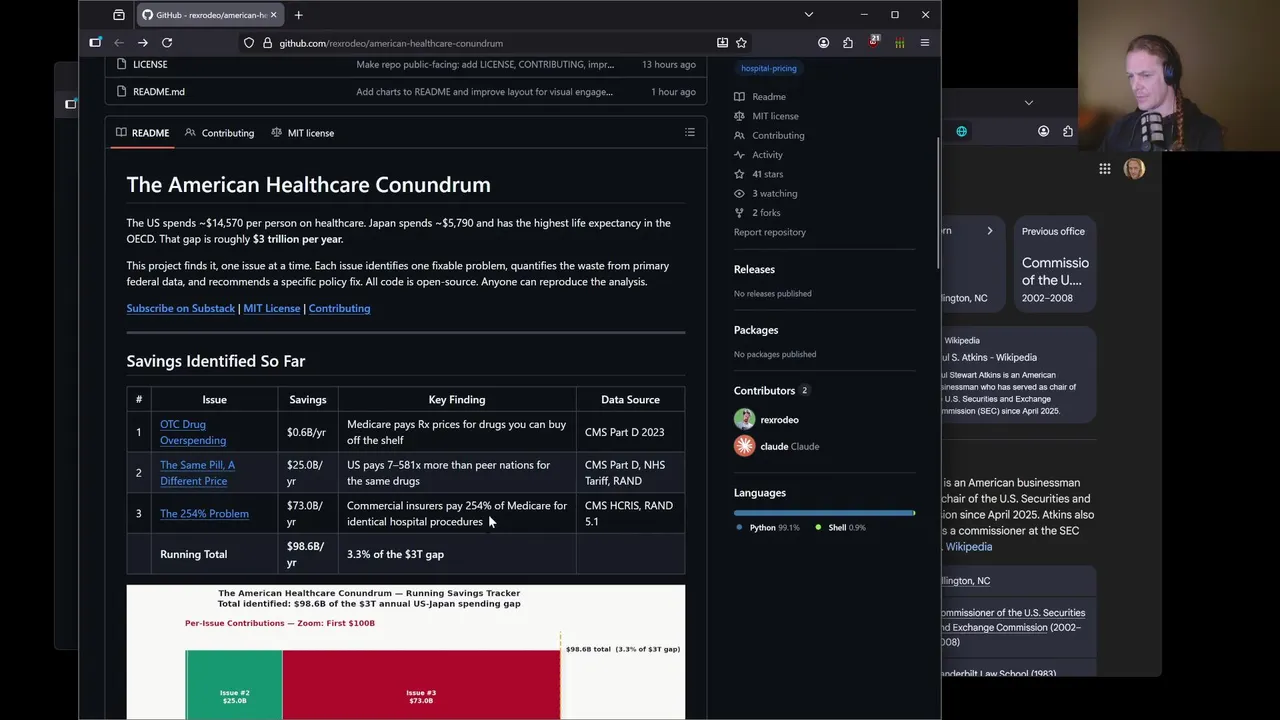The image size is (1280, 720).
Task: Open rexrodeo contributor profile
Action: [779, 420]
